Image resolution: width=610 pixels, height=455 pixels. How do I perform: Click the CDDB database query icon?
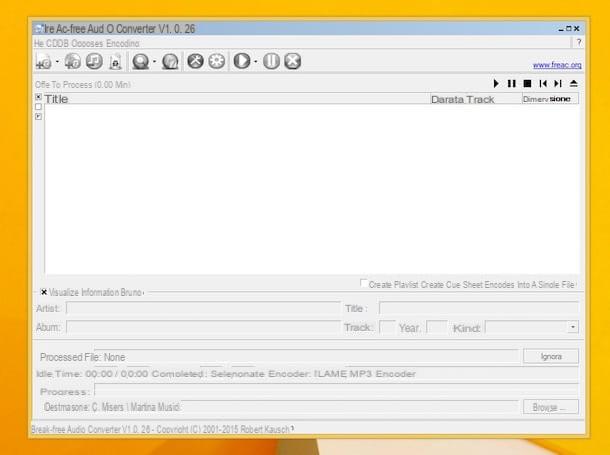140,61
